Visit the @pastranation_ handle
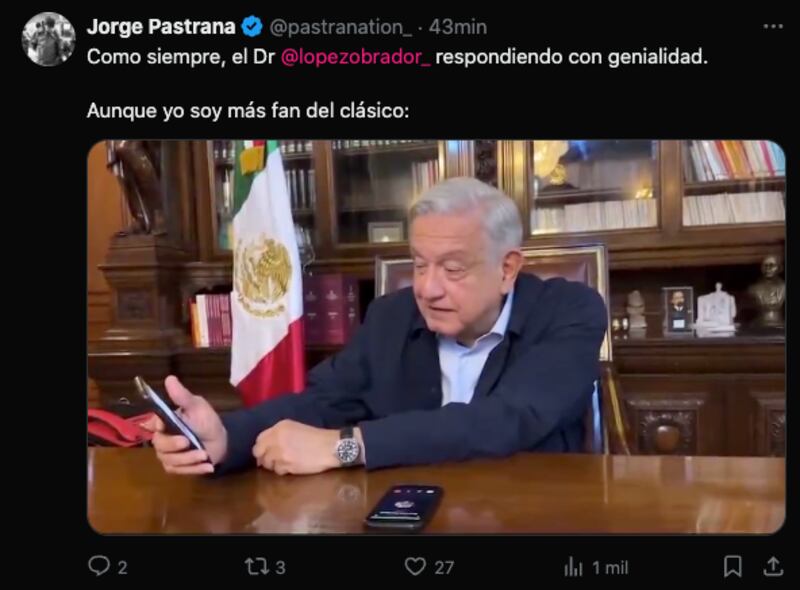The image size is (800, 590). tap(340, 27)
